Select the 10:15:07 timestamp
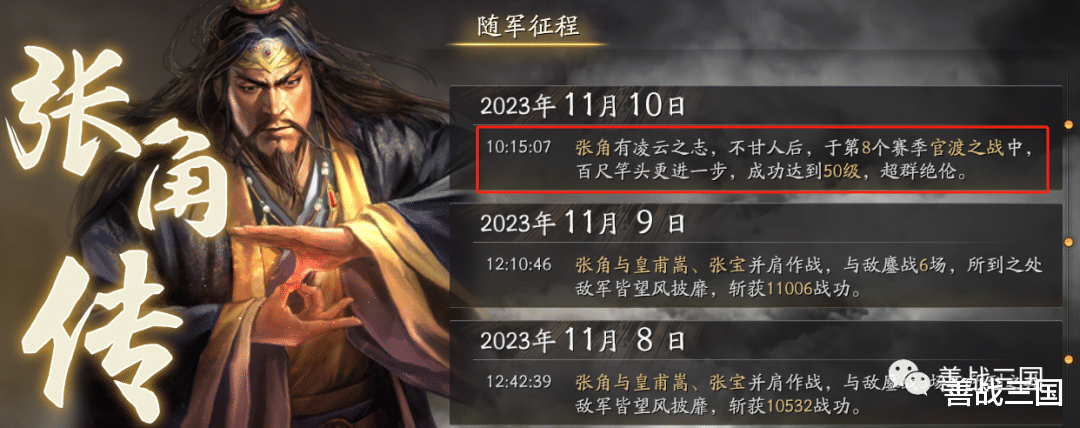This screenshot has width=1080, height=428. [x=518, y=147]
